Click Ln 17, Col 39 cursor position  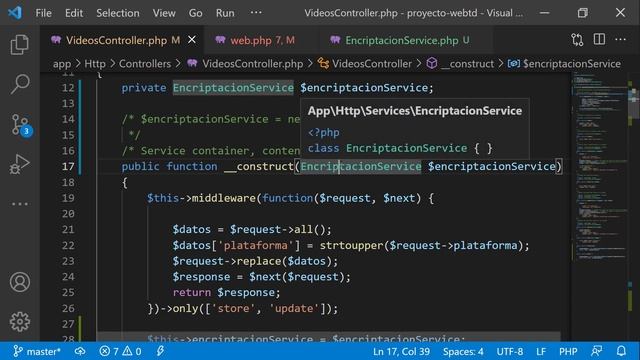pos(401,351)
